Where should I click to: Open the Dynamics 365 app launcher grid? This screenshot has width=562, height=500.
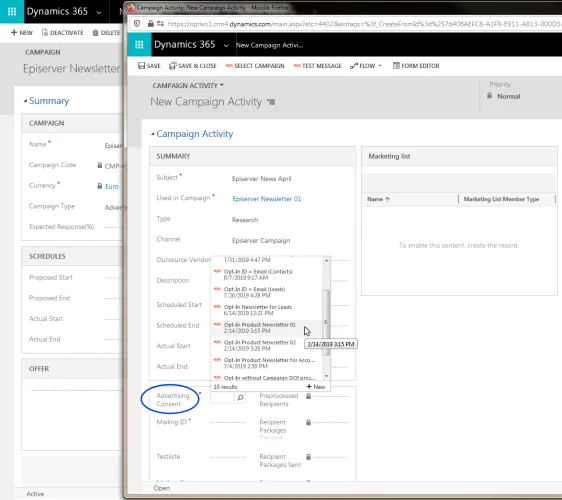pos(139,44)
